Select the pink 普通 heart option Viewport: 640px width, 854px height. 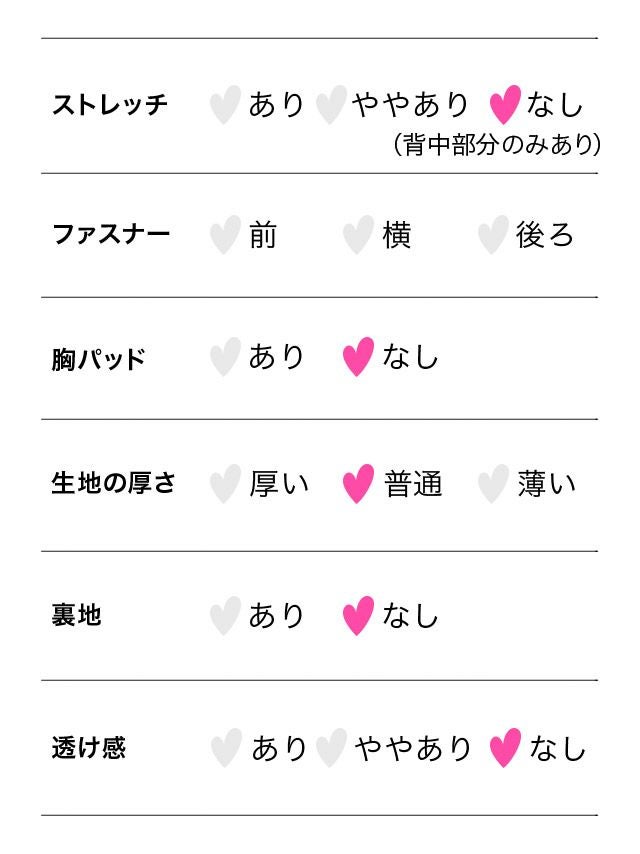tap(358, 484)
